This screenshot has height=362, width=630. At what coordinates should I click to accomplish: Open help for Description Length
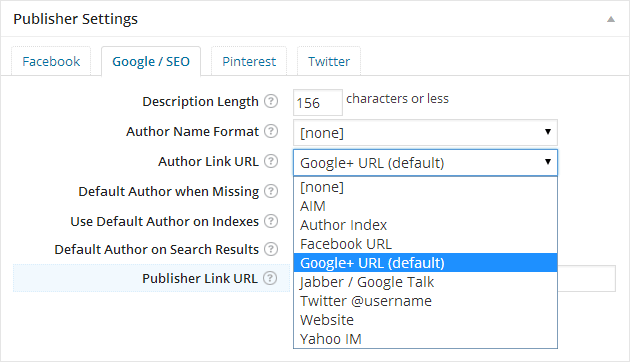click(271, 101)
